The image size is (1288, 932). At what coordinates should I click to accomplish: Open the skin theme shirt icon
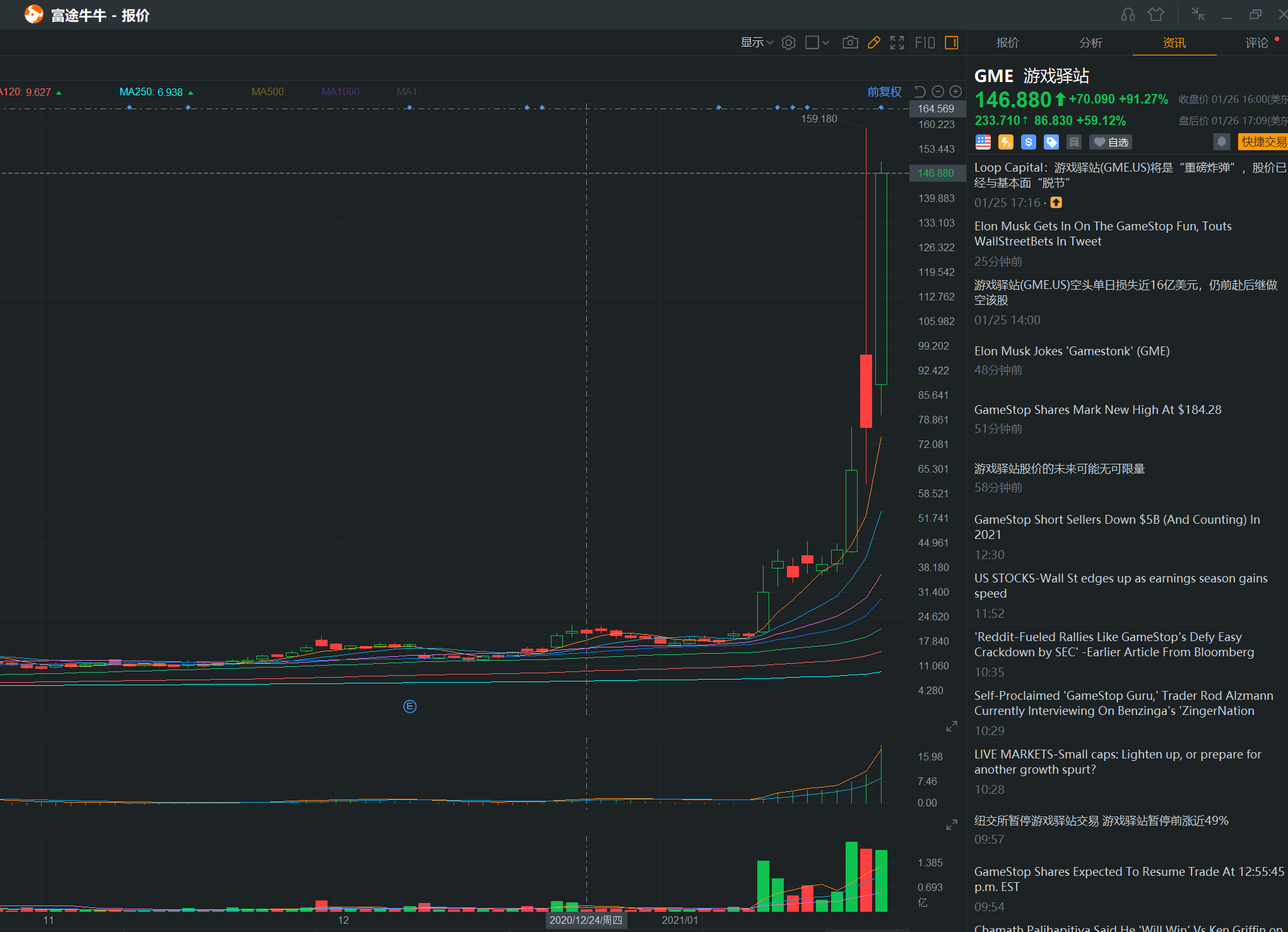pos(1155,14)
